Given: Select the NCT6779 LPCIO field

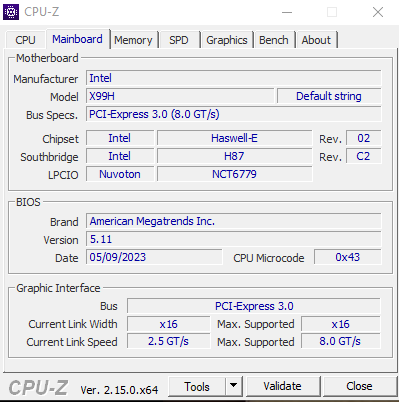Looking at the screenshot, I should (234, 174).
